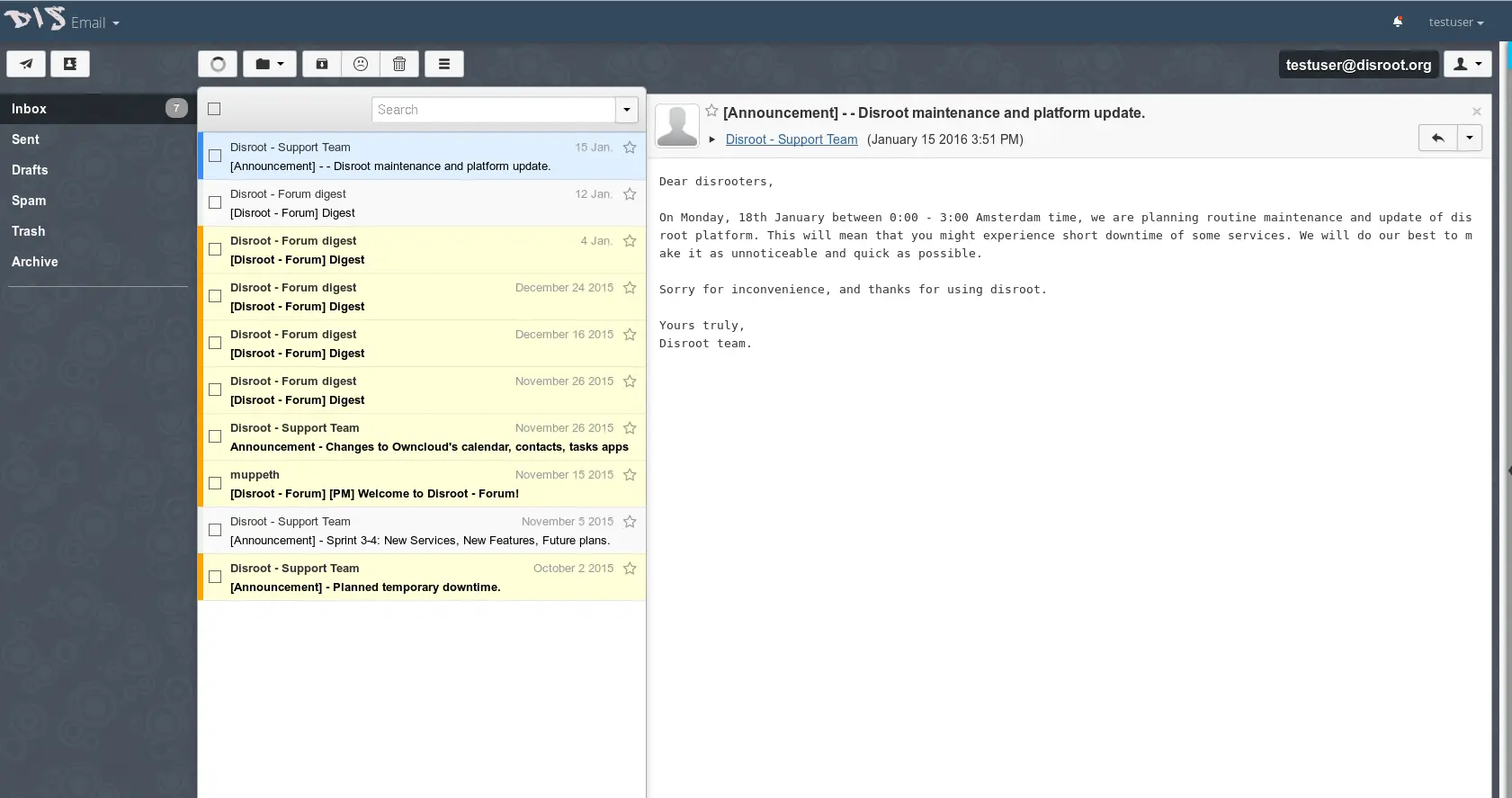Check the 4 Jan. Forum digest checkbox
Screen dimensions: 1512x798
(215, 249)
